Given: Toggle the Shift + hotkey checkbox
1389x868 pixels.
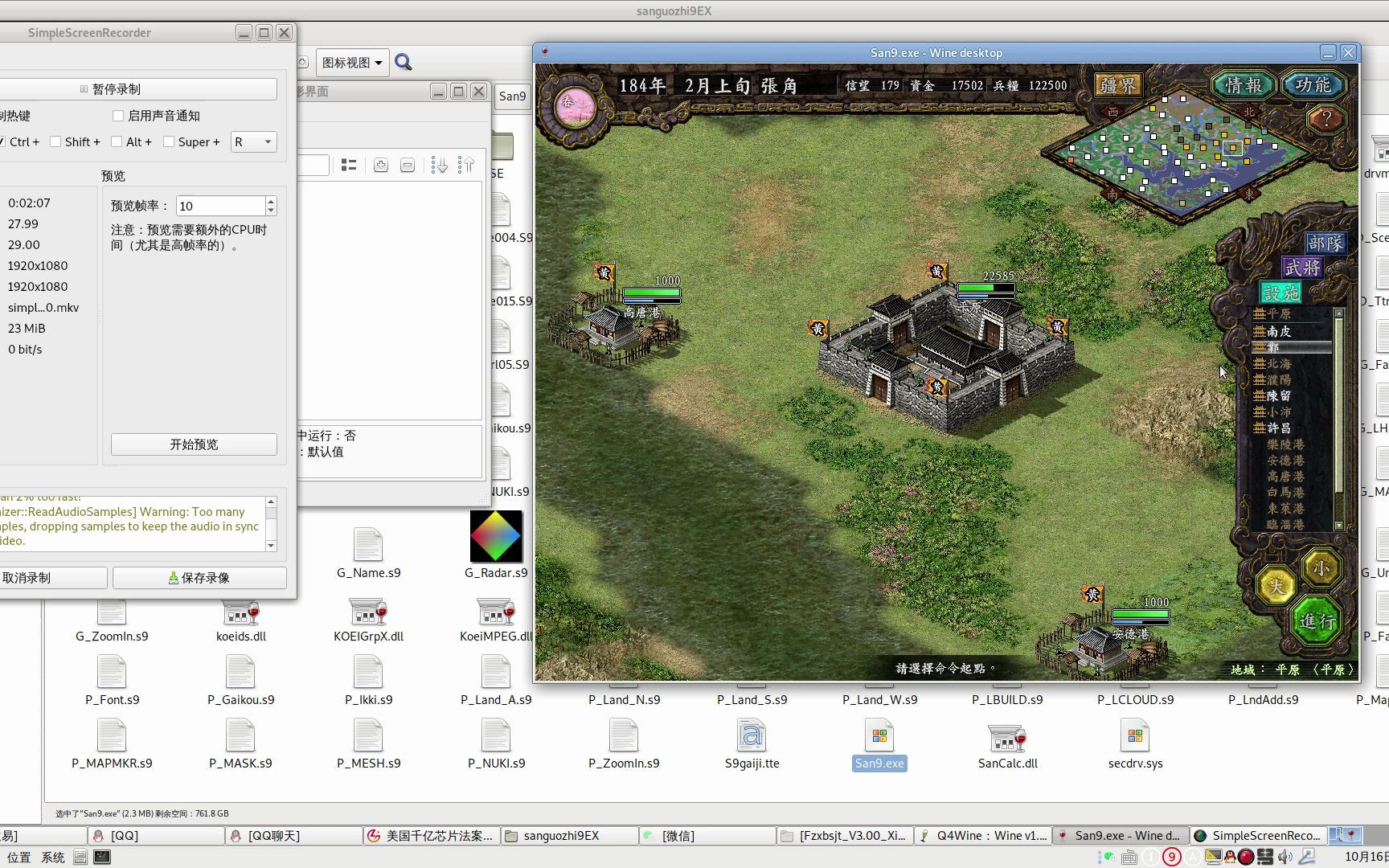Looking at the screenshot, I should point(55,141).
